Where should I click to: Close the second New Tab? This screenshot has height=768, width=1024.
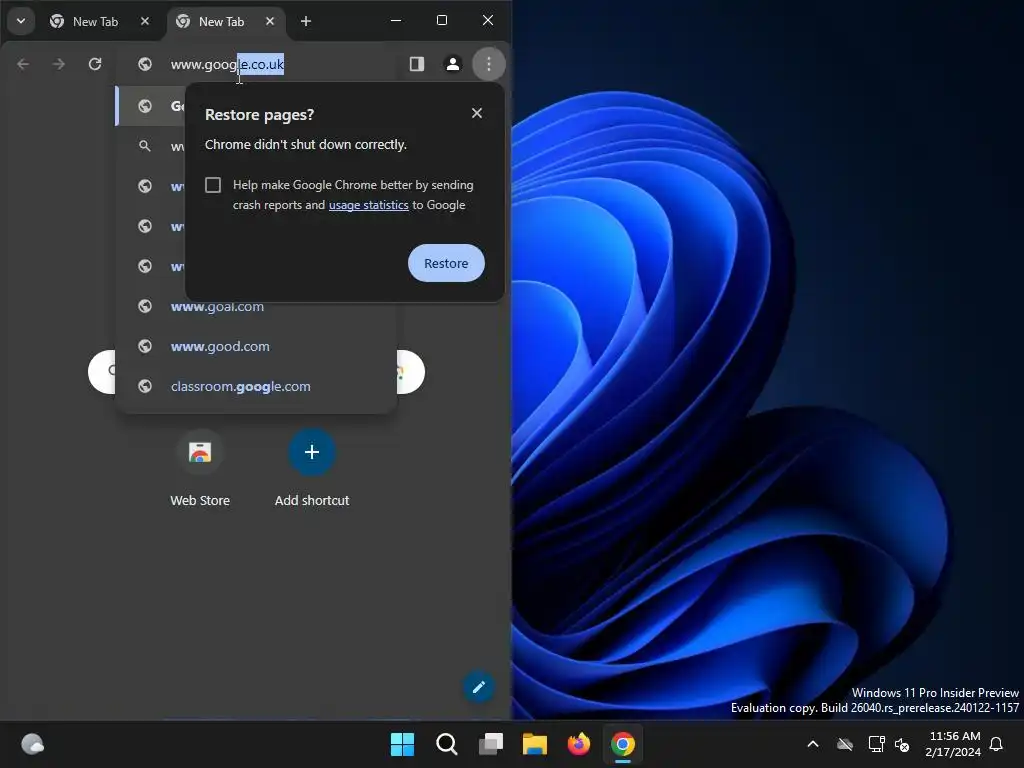(270, 22)
